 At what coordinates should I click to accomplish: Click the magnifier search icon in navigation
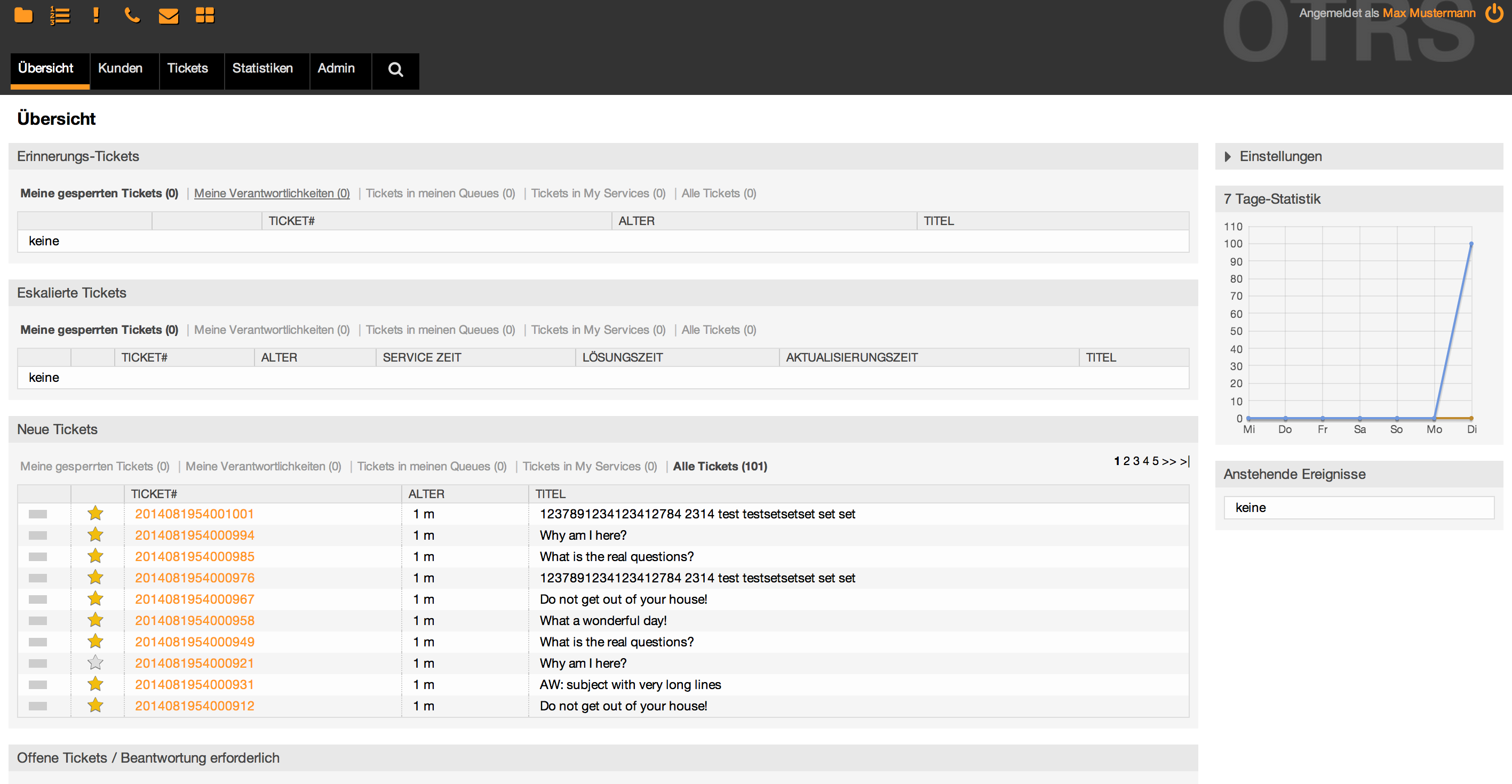[396, 70]
